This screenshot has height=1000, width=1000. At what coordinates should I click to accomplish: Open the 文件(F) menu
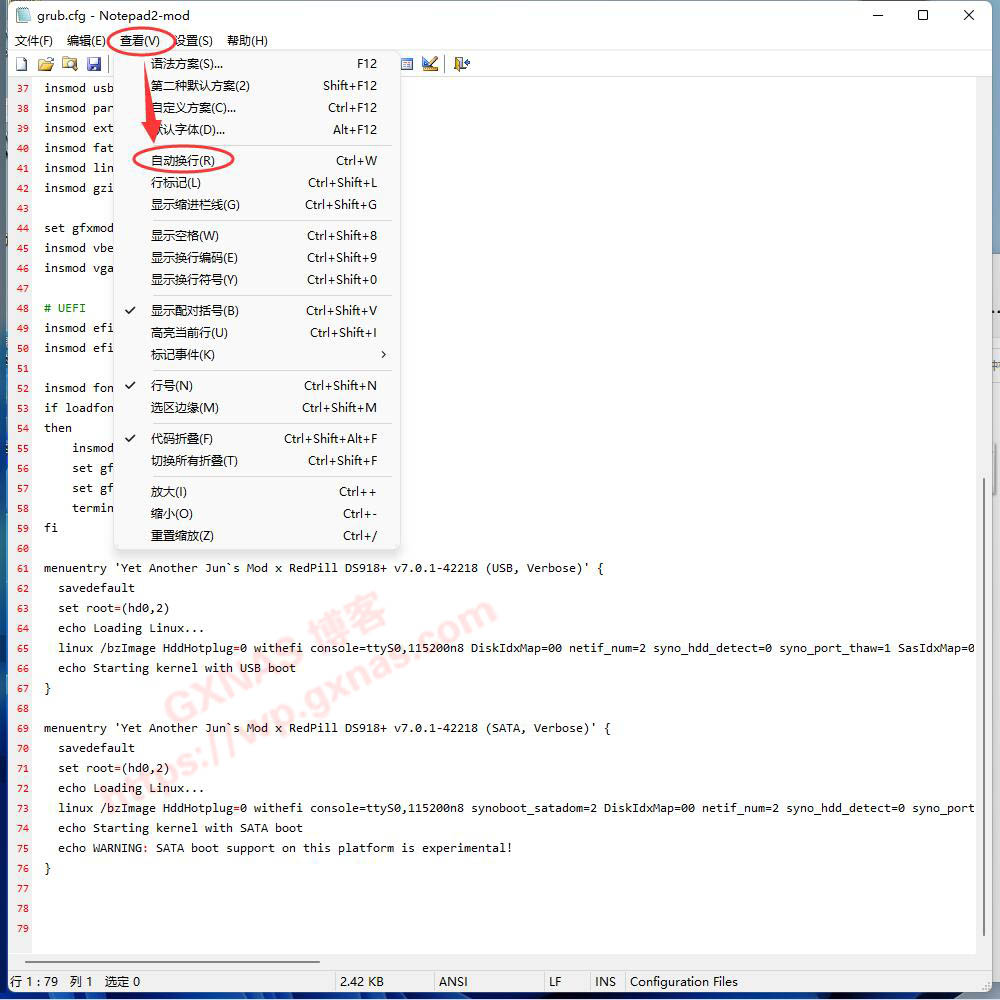(34, 41)
